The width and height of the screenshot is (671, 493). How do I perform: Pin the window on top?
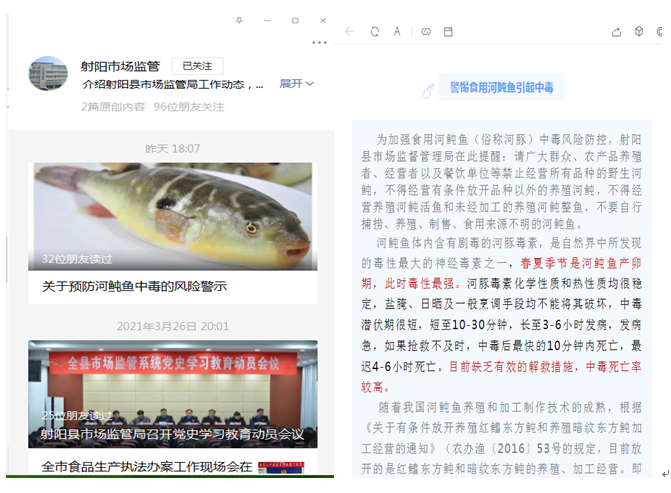[239, 20]
